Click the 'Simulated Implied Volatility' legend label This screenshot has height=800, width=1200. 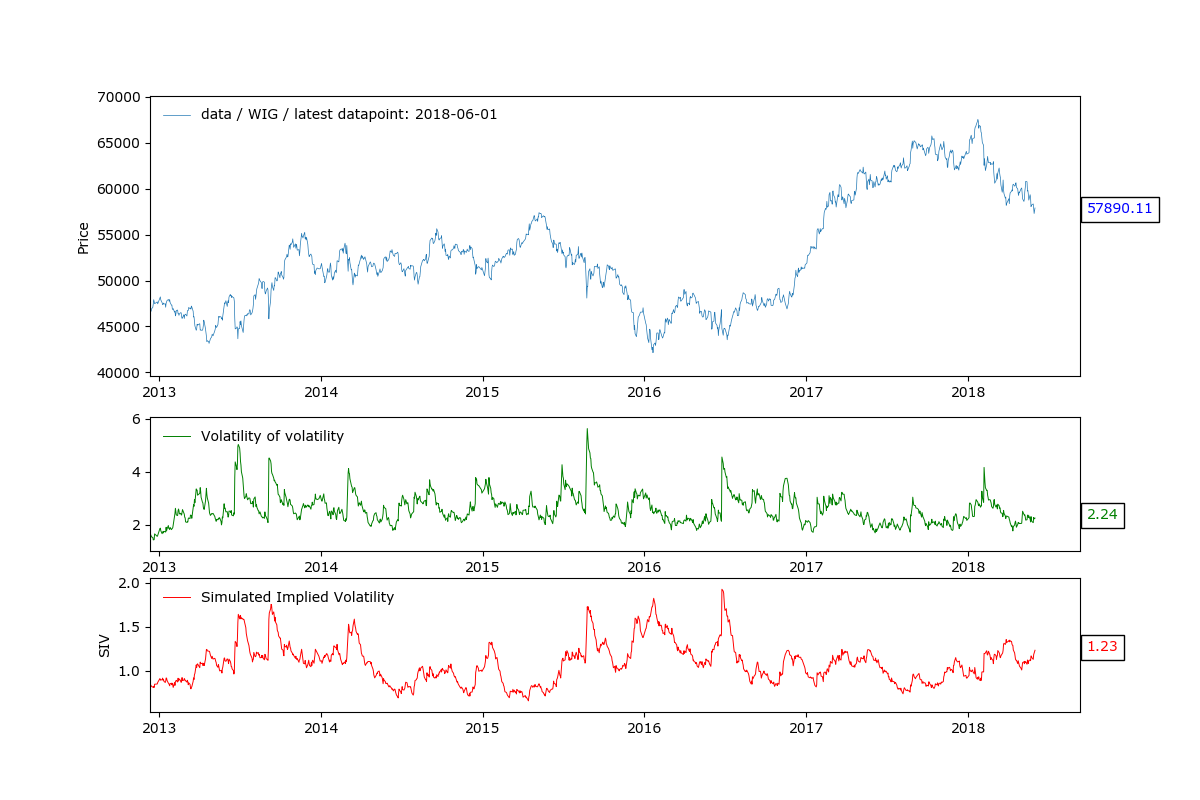pos(297,597)
